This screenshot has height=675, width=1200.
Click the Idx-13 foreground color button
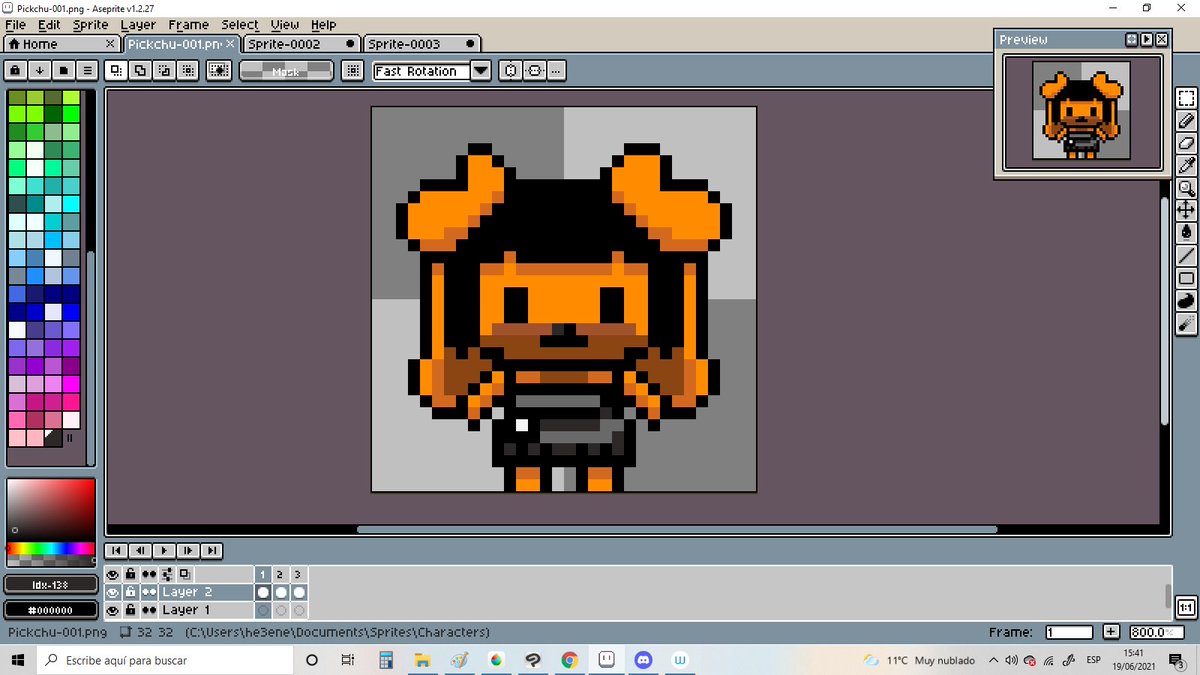click(x=50, y=585)
